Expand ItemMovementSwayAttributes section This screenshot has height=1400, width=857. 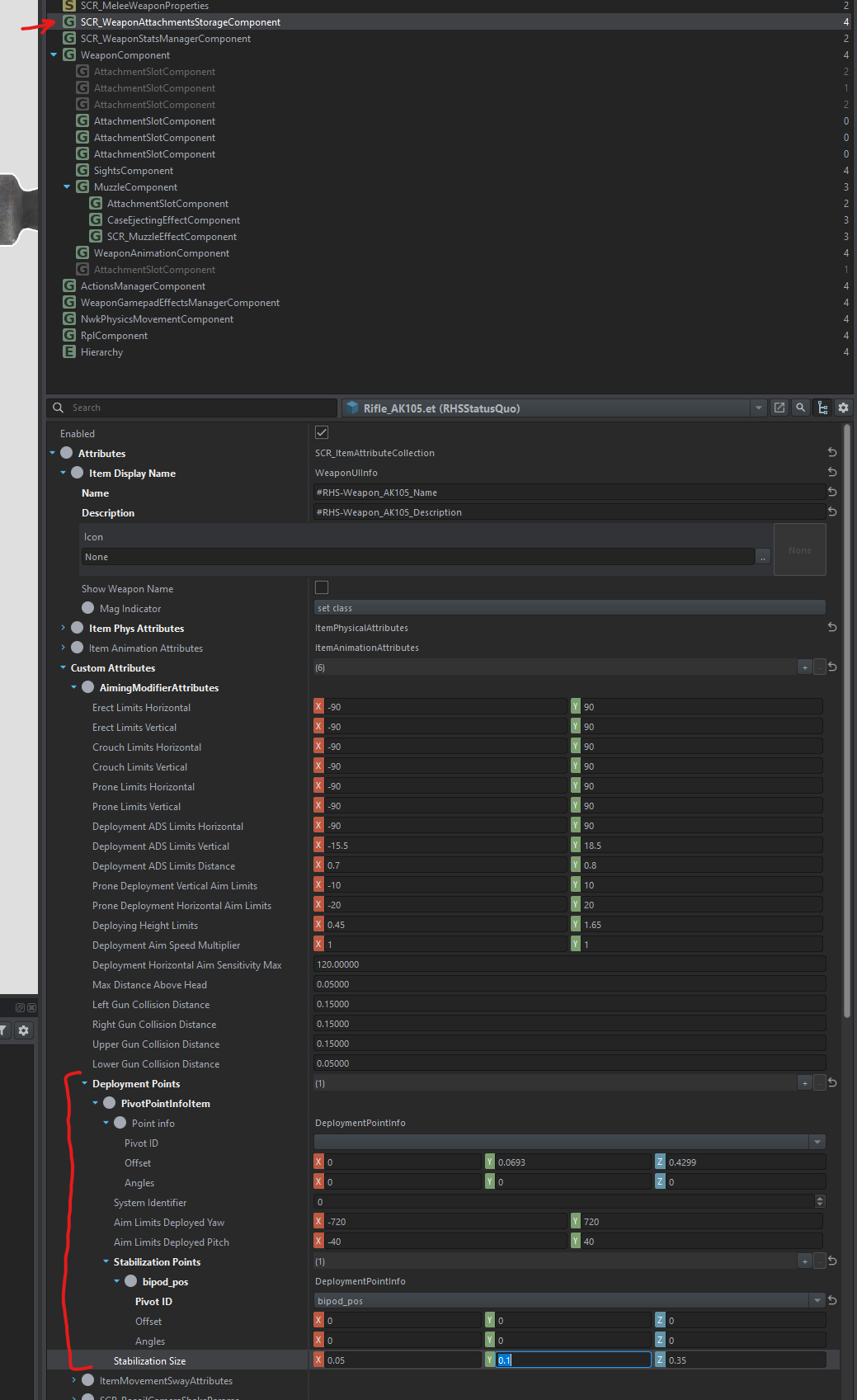click(74, 1380)
